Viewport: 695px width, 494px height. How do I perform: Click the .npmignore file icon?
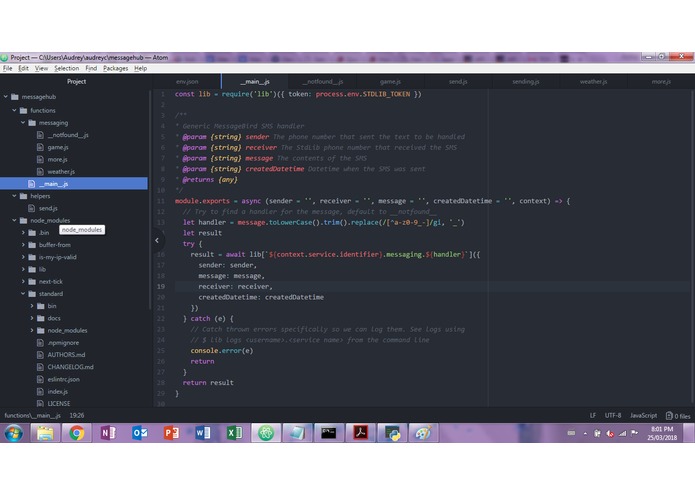(x=40, y=342)
